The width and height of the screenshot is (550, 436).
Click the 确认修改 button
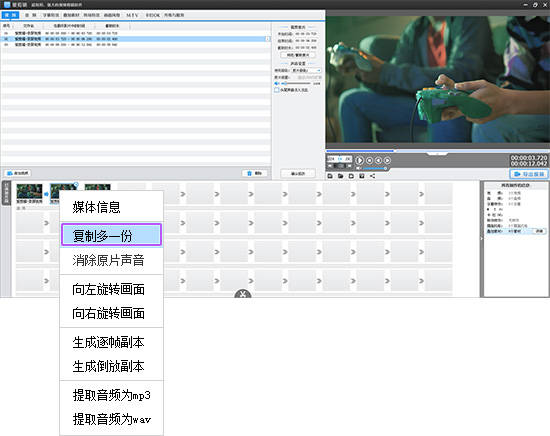[298, 173]
